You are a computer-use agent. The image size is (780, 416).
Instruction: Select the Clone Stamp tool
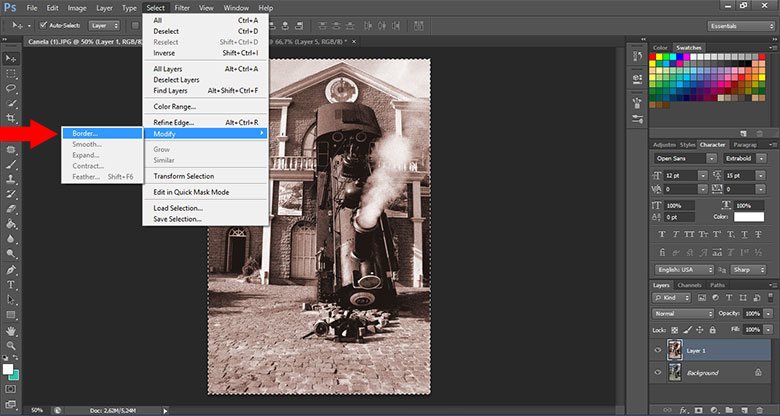pyautogui.click(x=10, y=179)
